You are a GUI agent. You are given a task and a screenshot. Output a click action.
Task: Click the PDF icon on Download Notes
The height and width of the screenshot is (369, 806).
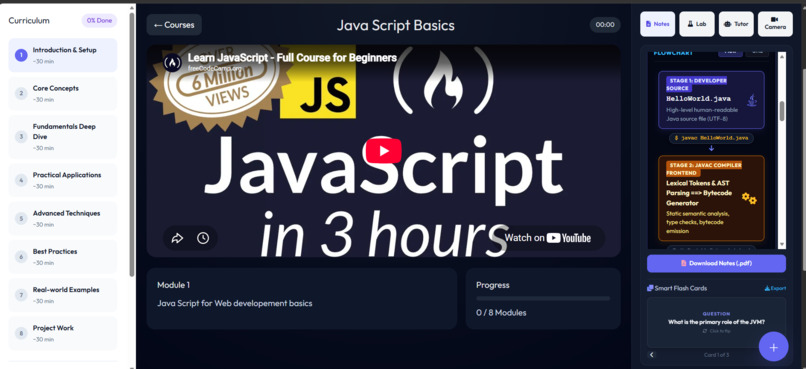(684, 263)
